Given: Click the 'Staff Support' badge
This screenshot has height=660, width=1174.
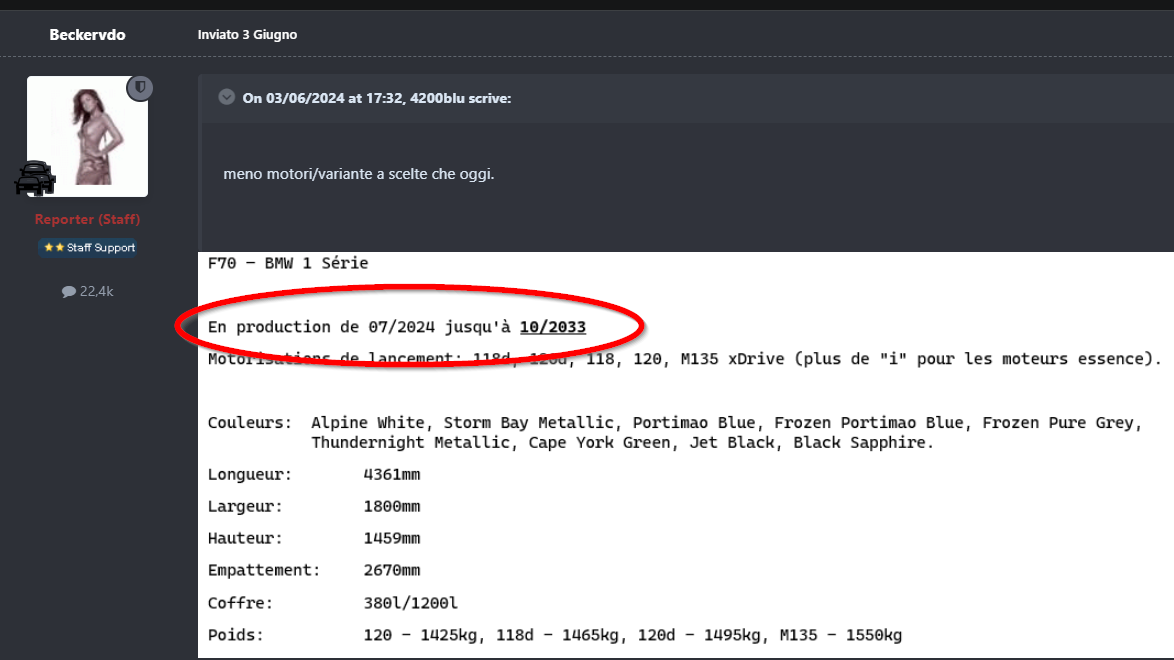Looking at the screenshot, I should click(x=99, y=248).
